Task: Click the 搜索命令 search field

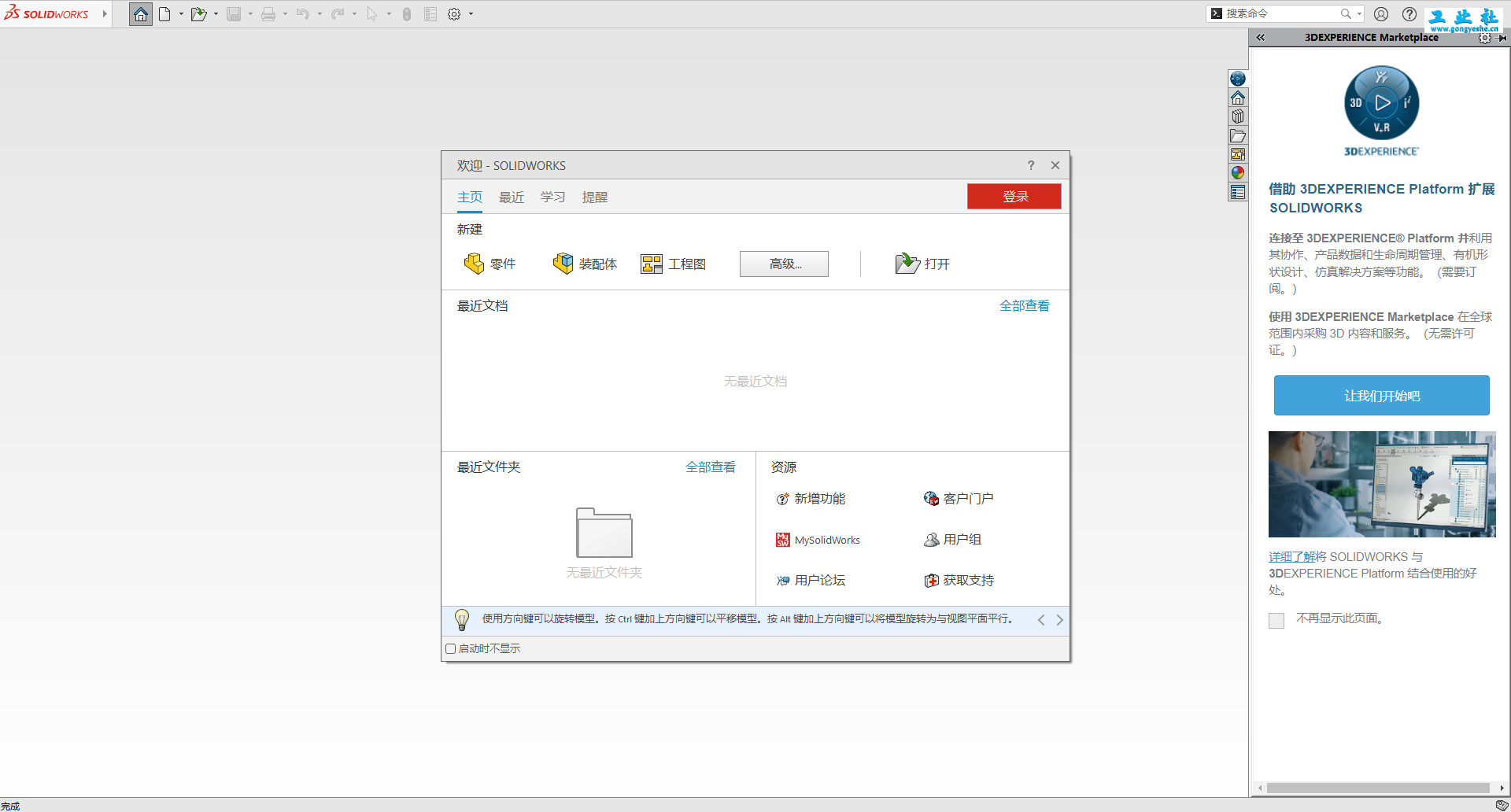Action: tap(1281, 13)
